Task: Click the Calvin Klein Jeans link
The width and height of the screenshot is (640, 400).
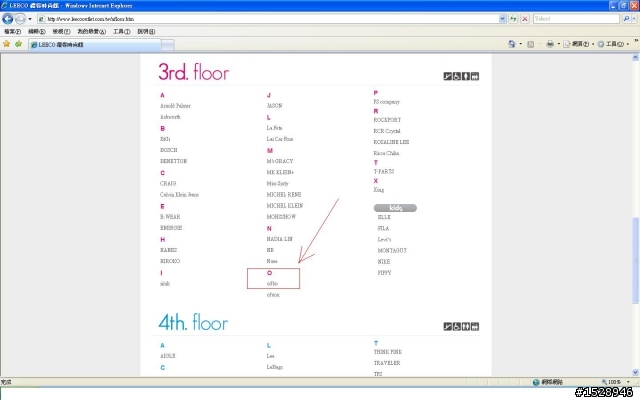Action: [179, 195]
